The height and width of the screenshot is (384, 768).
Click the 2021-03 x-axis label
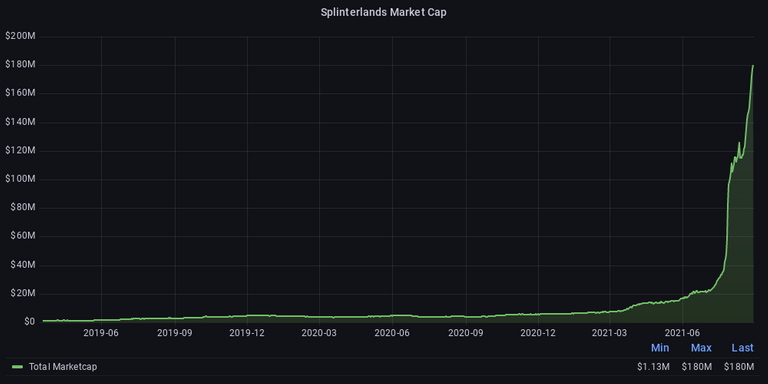610,333
